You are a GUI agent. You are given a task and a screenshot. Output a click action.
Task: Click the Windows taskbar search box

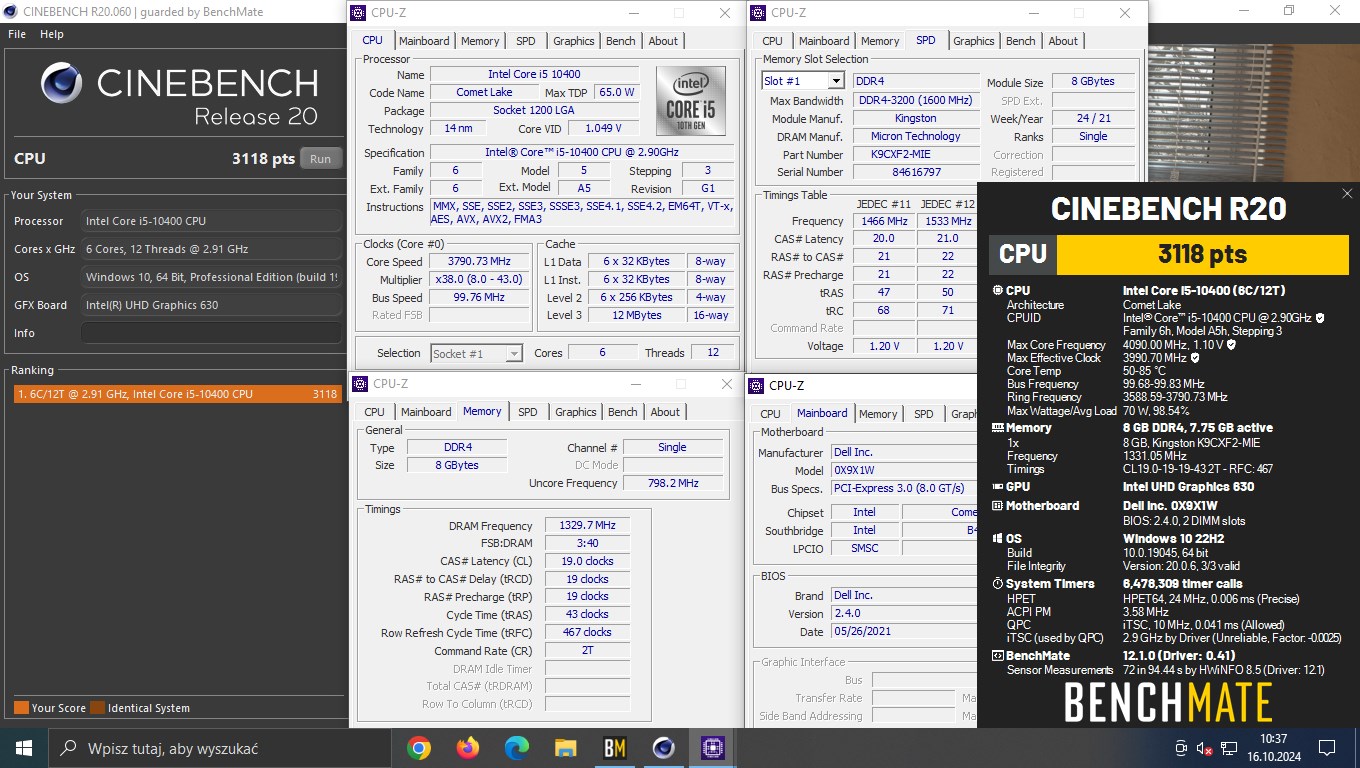point(218,747)
